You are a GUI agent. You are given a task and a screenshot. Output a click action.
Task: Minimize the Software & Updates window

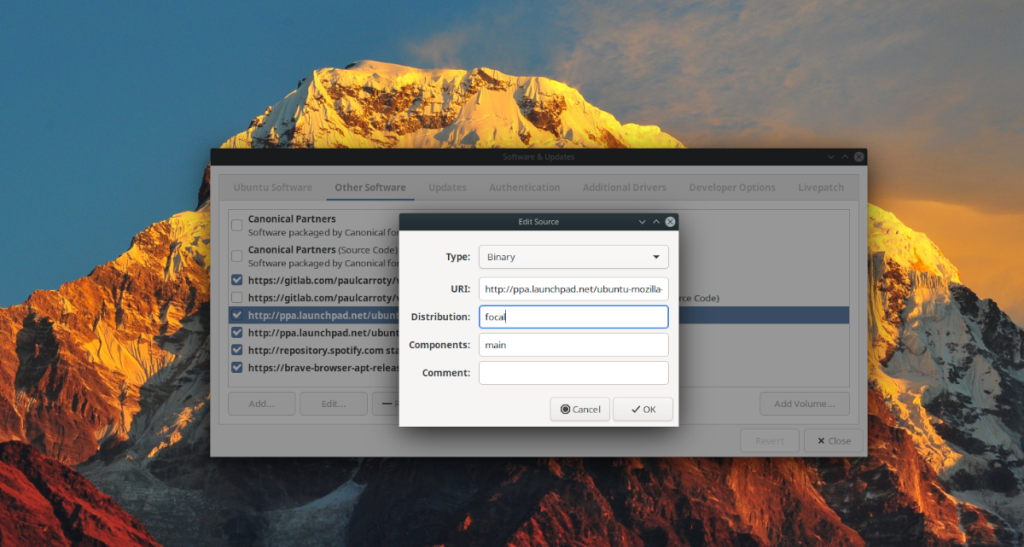(x=831, y=157)
